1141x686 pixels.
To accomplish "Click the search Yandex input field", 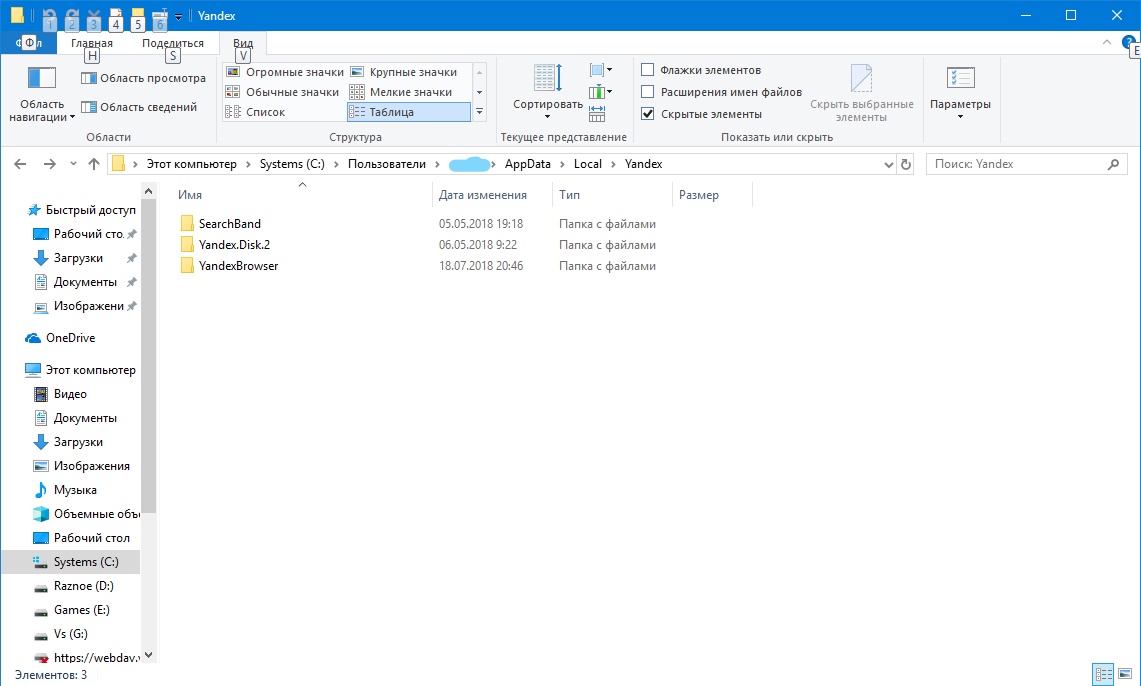I will click(1015, 164).
